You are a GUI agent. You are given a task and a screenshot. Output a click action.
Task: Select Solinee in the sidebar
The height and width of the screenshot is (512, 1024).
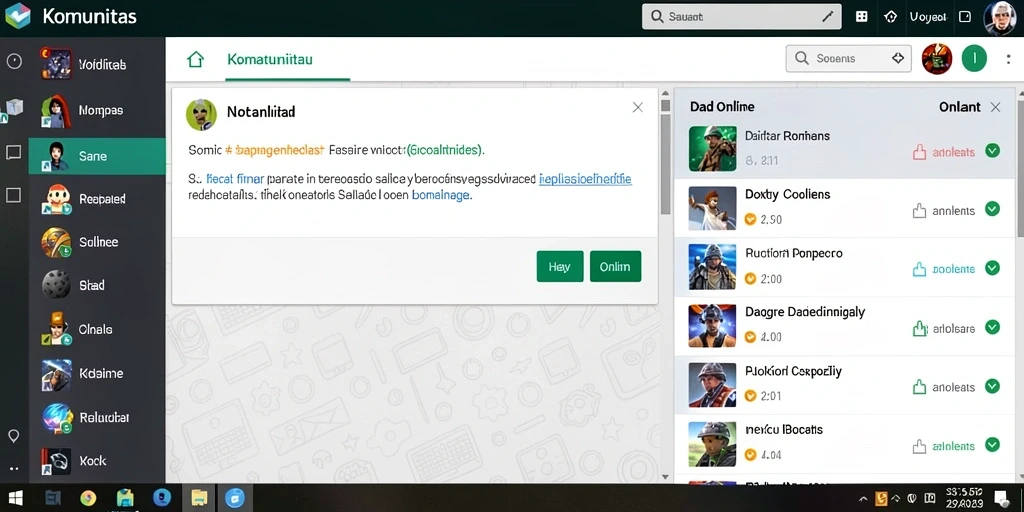(x=97, y=242)
